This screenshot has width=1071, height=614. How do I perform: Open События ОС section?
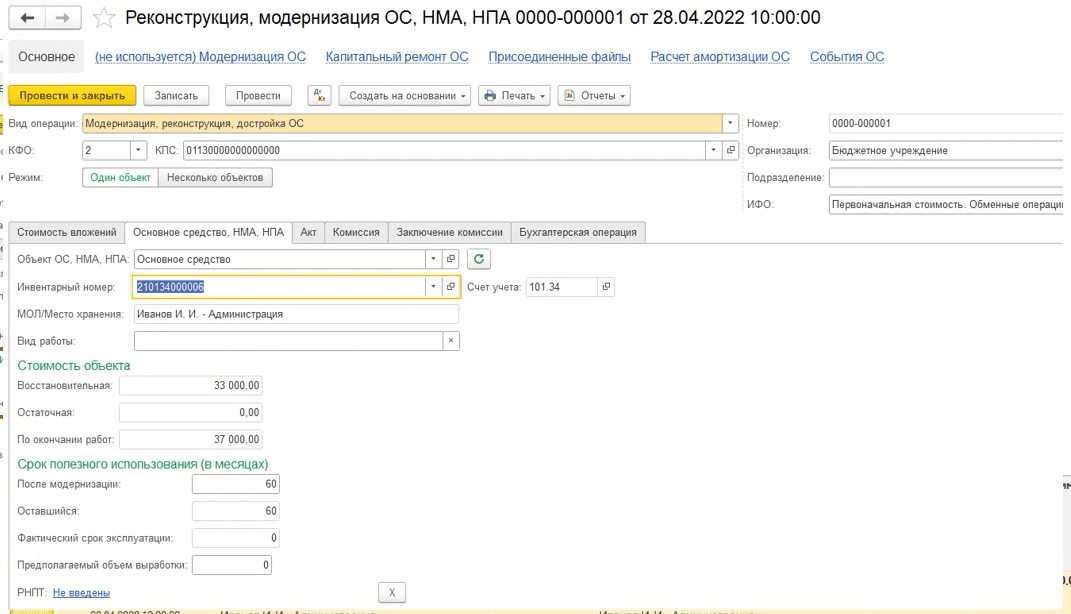click(x=847, y=57)
